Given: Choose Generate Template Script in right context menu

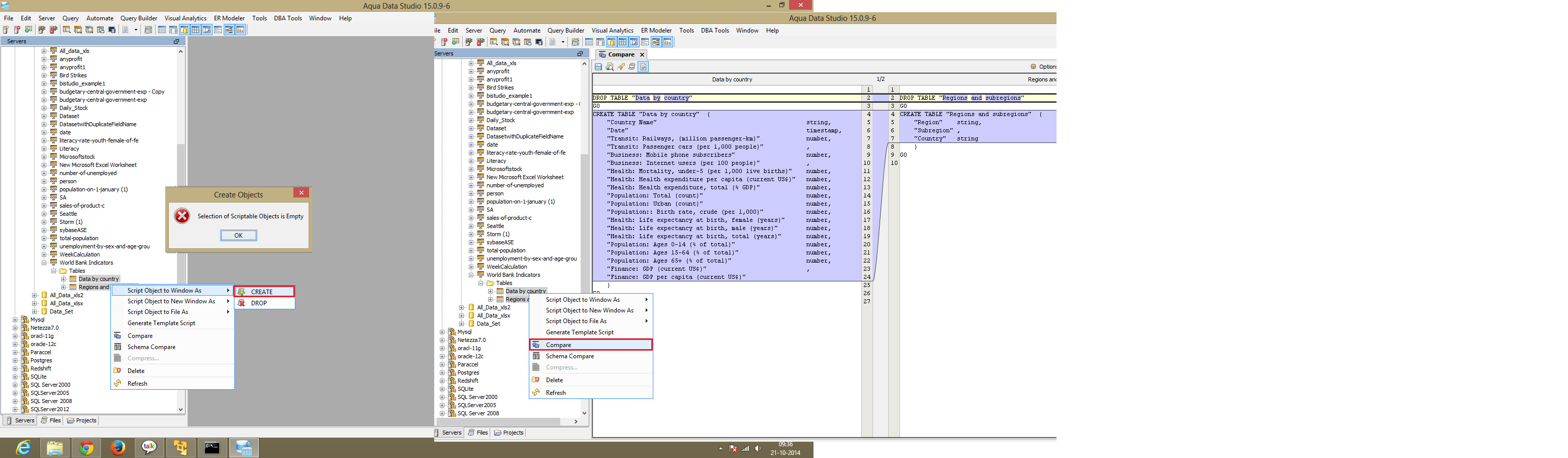Looking at the screenshot, I should coord(591,332).
